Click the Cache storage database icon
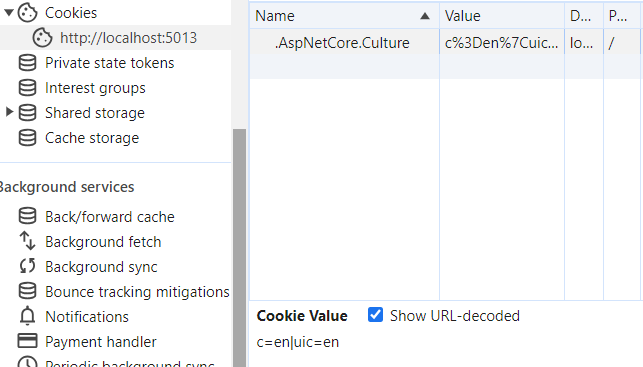643x367 pixels. [27, 138]
